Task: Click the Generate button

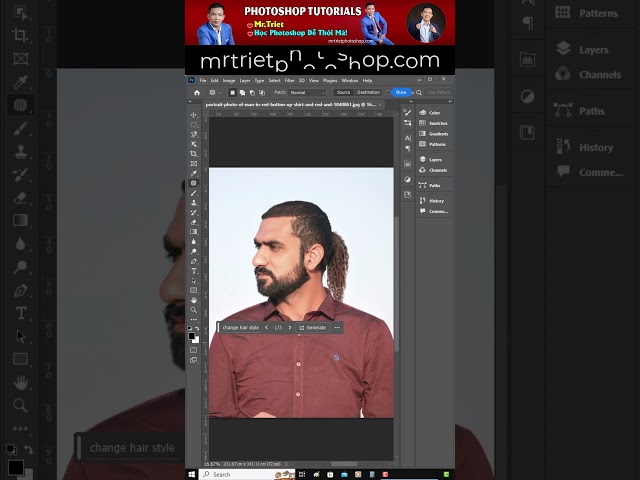Action: (313, 328)
